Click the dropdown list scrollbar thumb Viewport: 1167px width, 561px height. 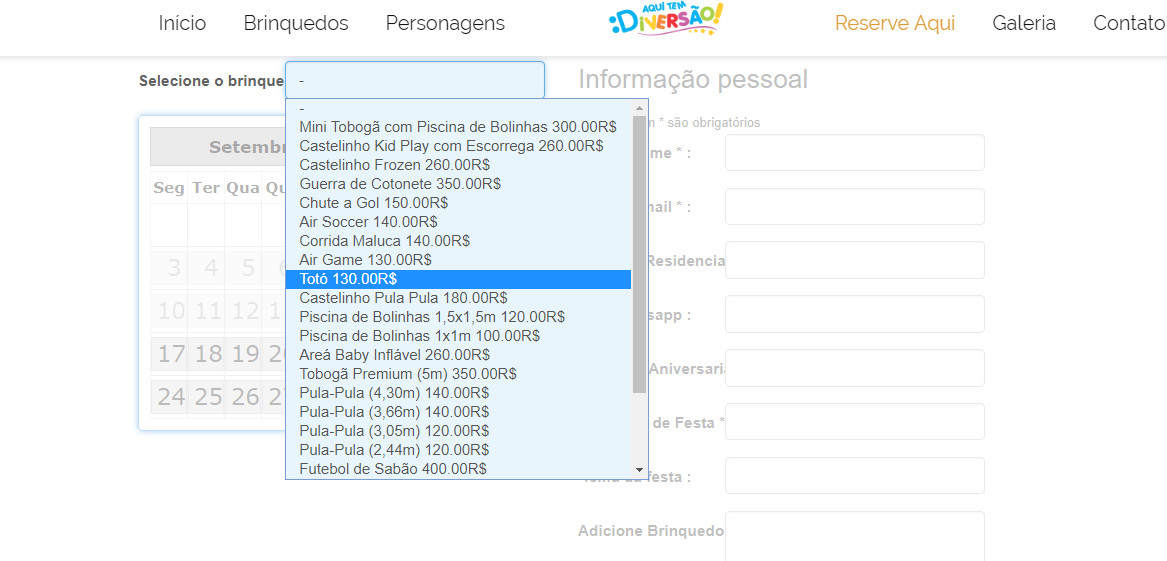point(639,254)
